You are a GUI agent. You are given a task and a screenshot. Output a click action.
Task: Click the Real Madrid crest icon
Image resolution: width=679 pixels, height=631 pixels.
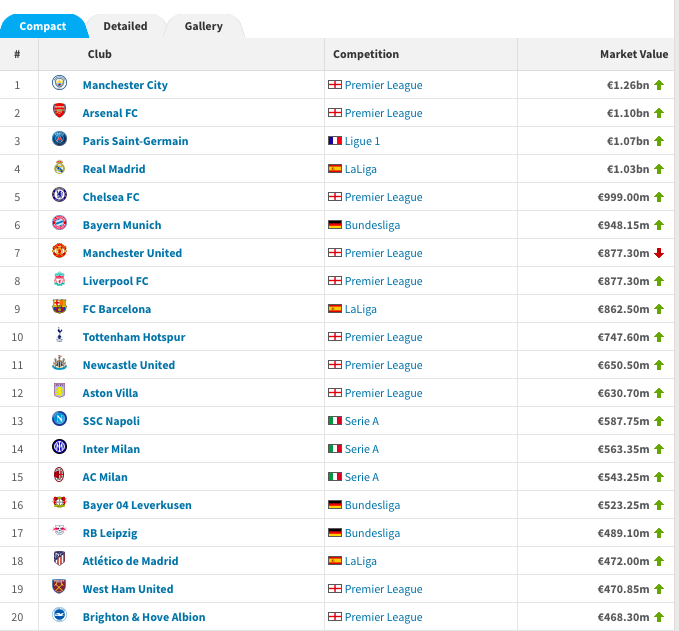(59, 168)
